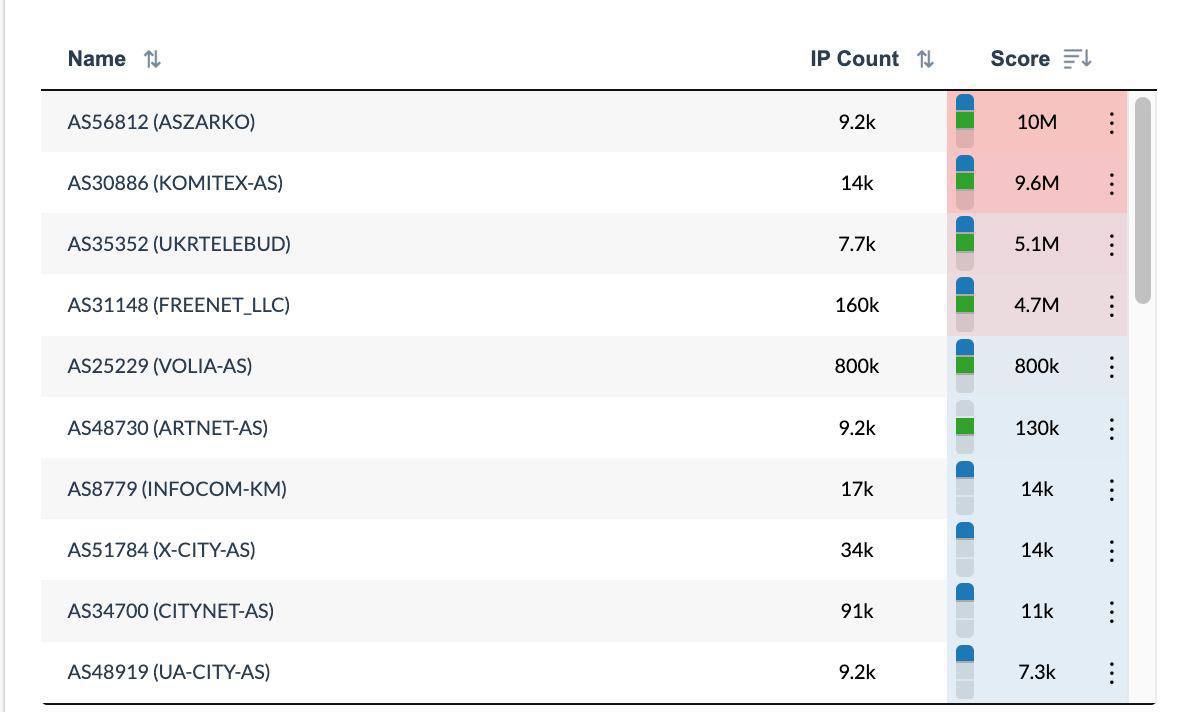Click the score indicator bar for ARTNET-AS
Screen dimensions: 1186x712
tap(965, 428)
